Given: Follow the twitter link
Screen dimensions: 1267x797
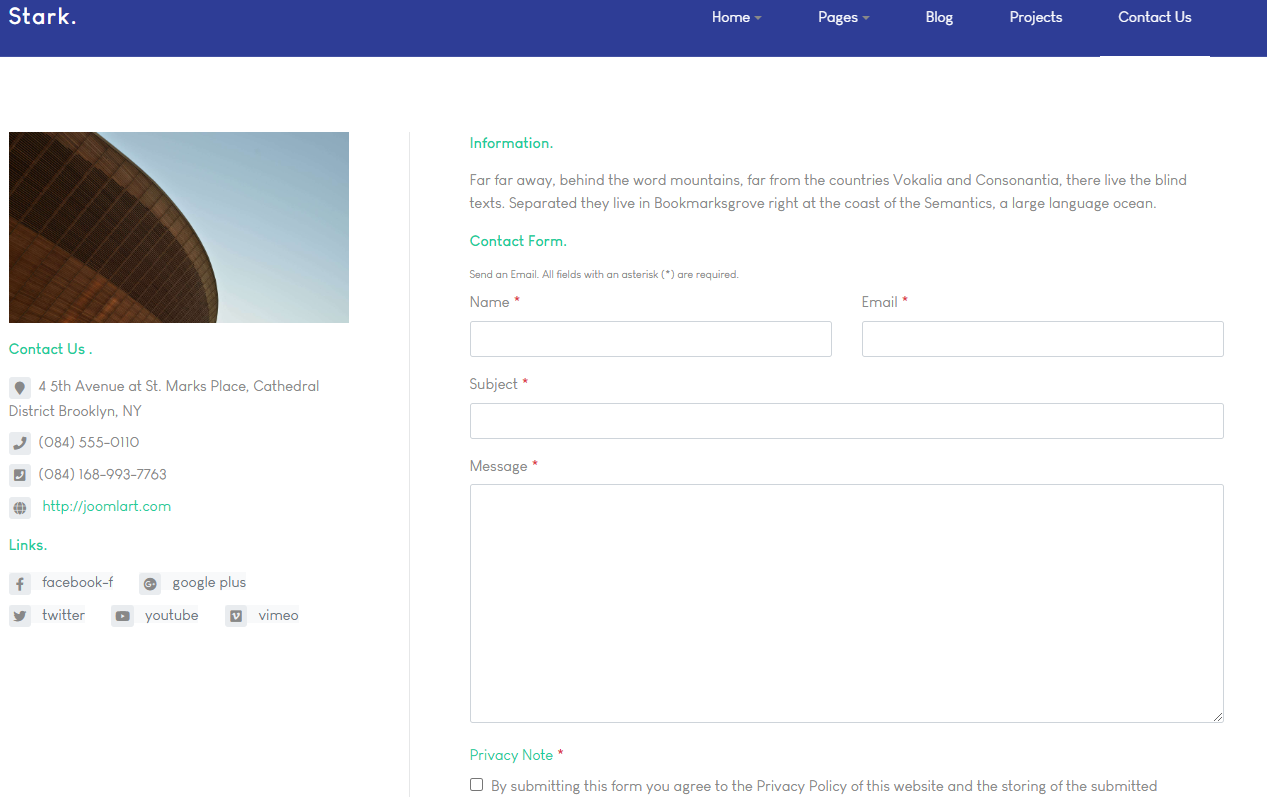Looking at the screenshot, I should pyautogui.click(x=64, y=615).
